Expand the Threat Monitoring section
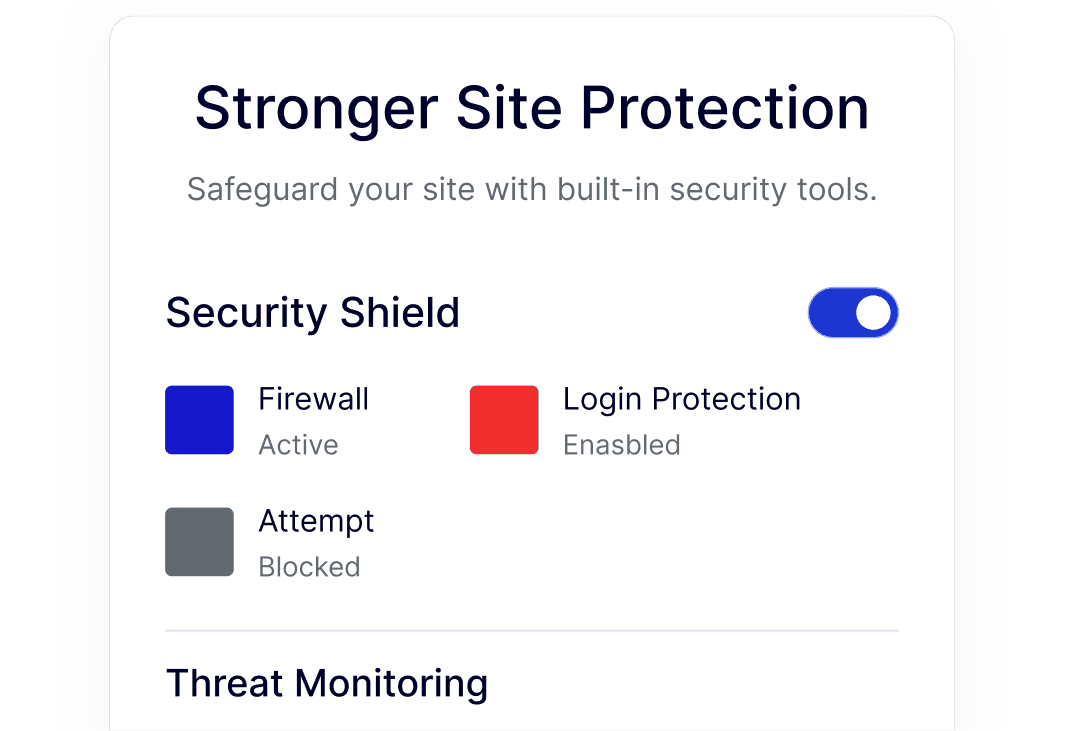Image resolution: width=1065 pixels, height=731 pixels. [327, 683]
